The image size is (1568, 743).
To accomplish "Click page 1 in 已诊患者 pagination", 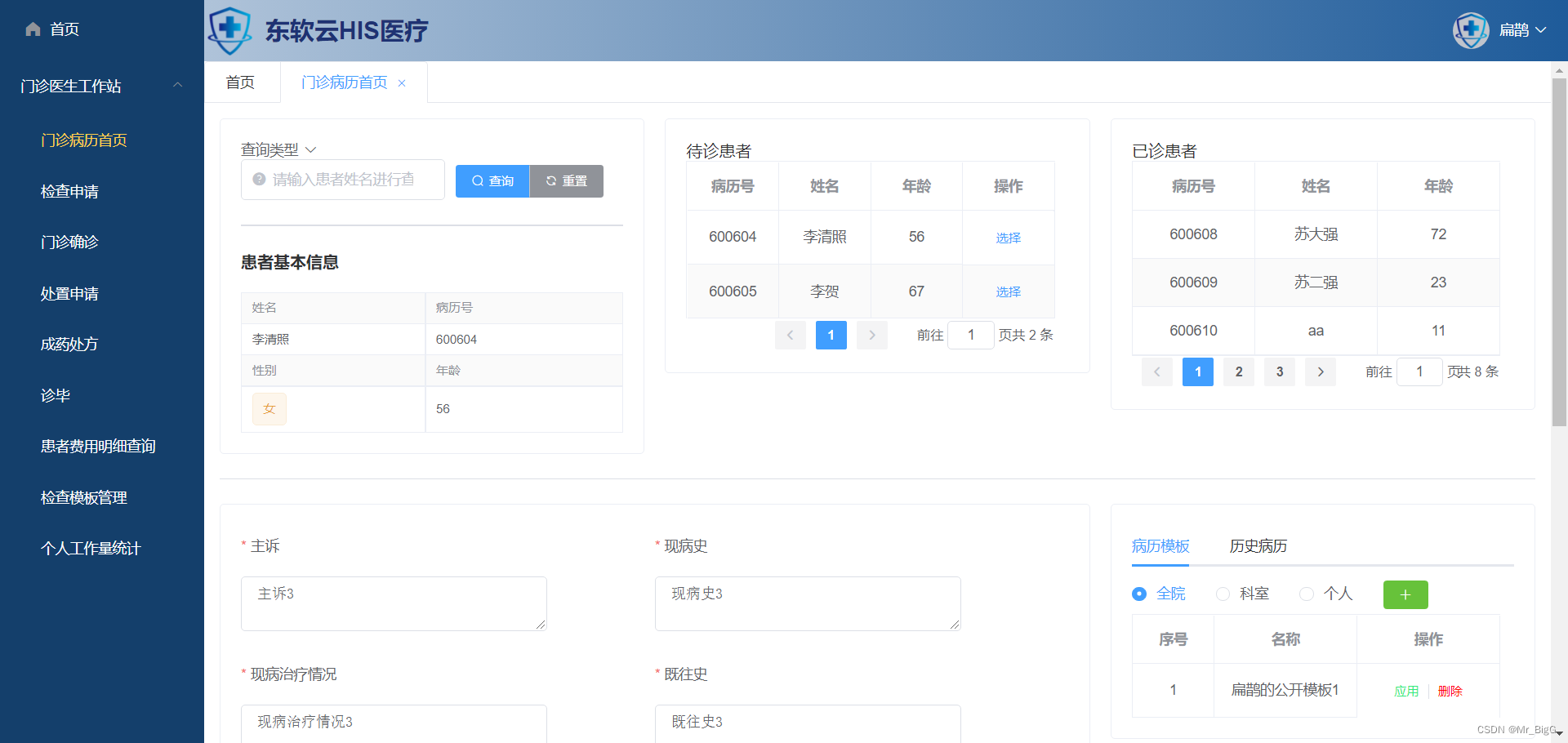I will pyautogui.click(x=1198, y=371).
